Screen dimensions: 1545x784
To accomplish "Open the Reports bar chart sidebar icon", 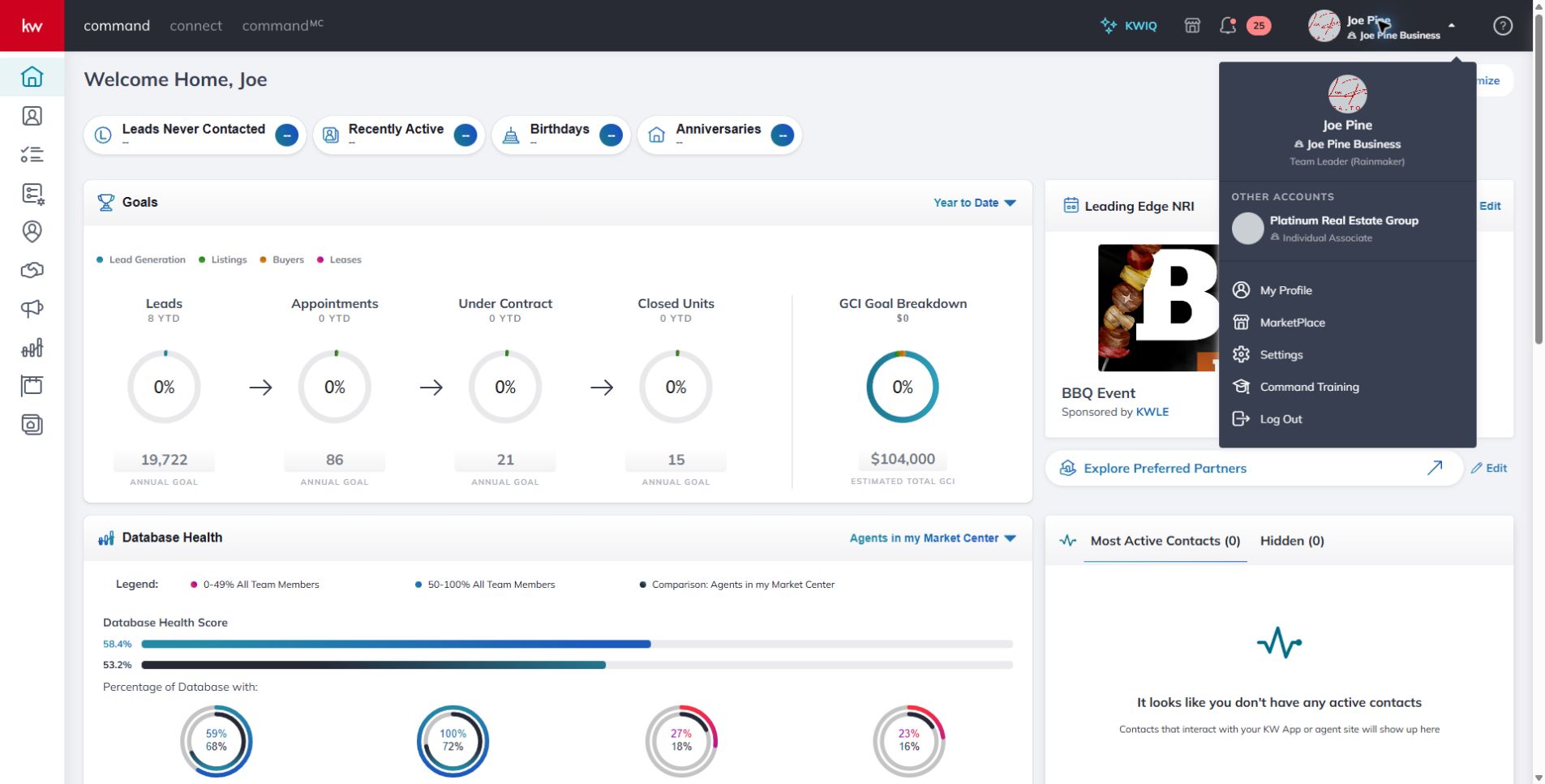I will [x=32, y=348].
